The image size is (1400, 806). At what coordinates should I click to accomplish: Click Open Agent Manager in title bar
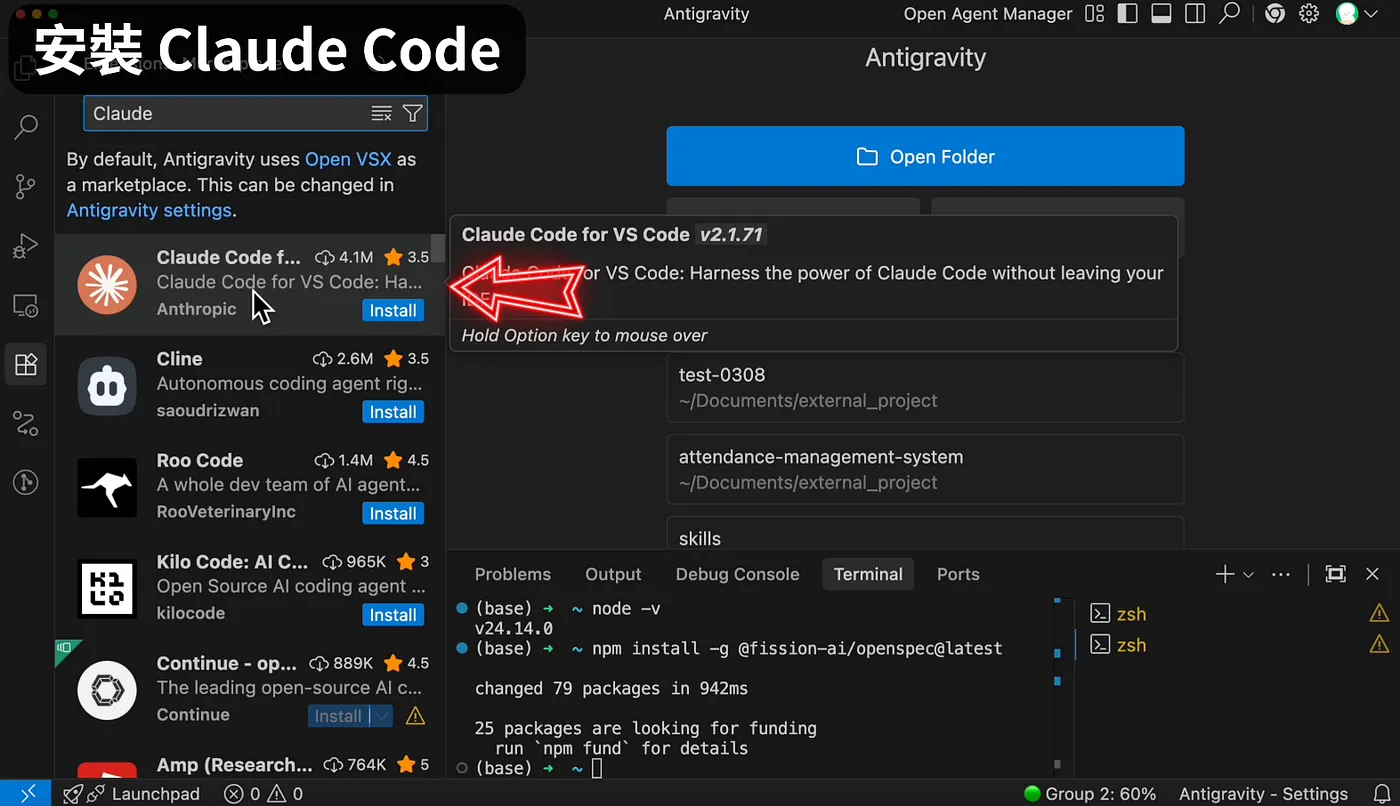point(988,14)
